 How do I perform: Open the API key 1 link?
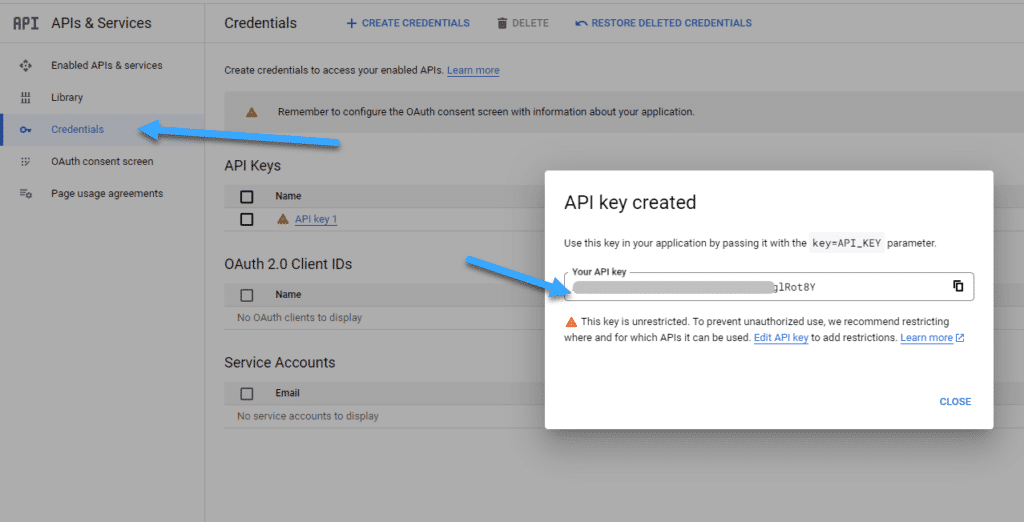pyautogui.click(x=315, y=219)
